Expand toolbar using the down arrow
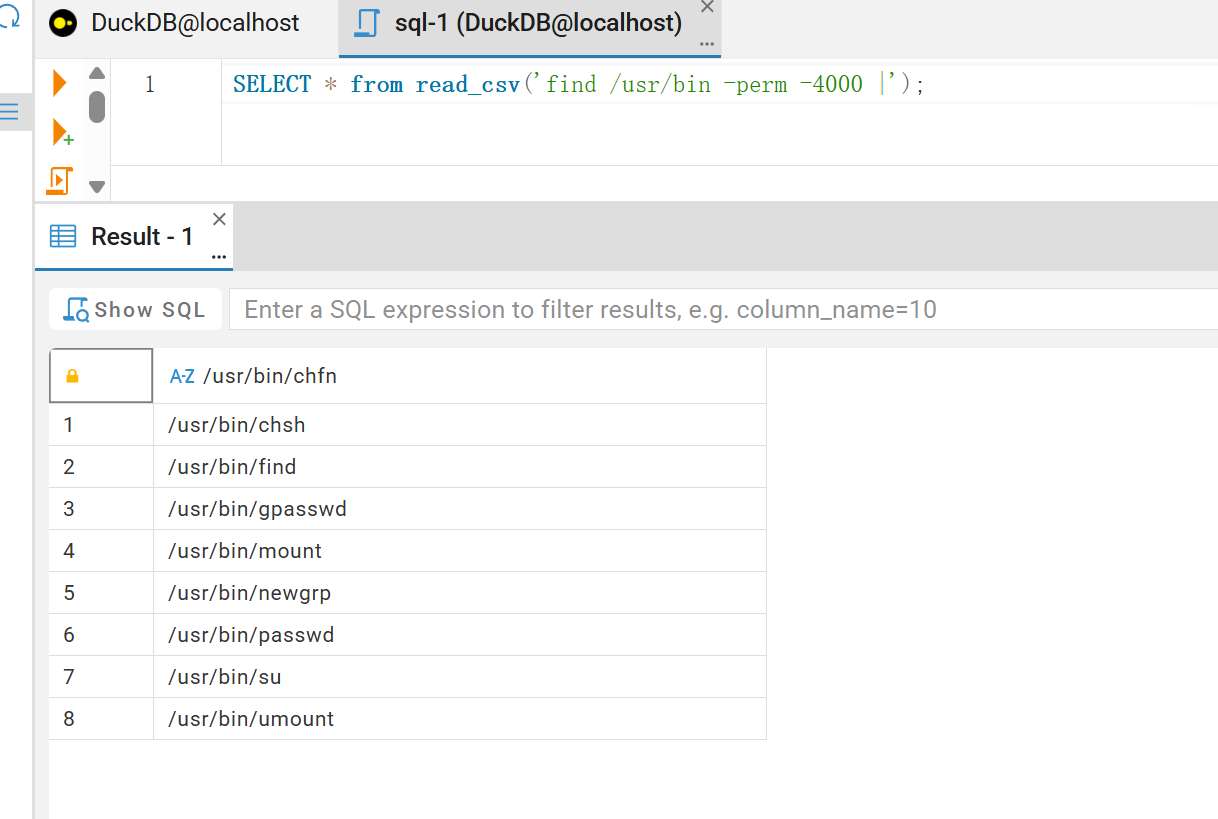The height and width of the screenshot is (819, 1218). pyautogui.click(x=97, y=186)
